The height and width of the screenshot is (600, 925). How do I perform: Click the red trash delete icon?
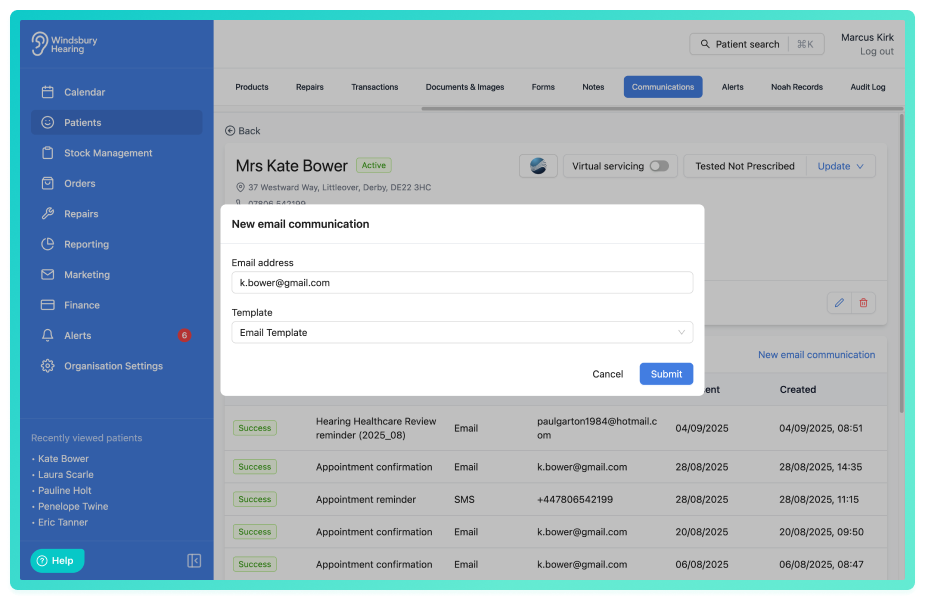tap(863, 303)
